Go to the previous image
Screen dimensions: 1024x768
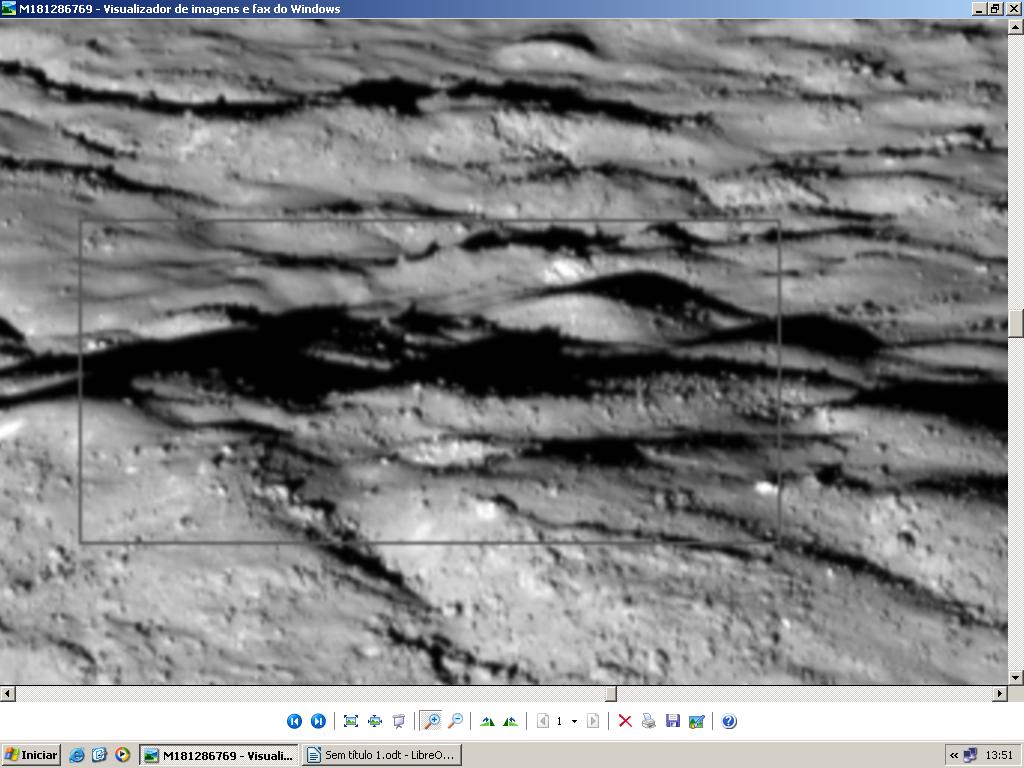(x=294, y=721)
